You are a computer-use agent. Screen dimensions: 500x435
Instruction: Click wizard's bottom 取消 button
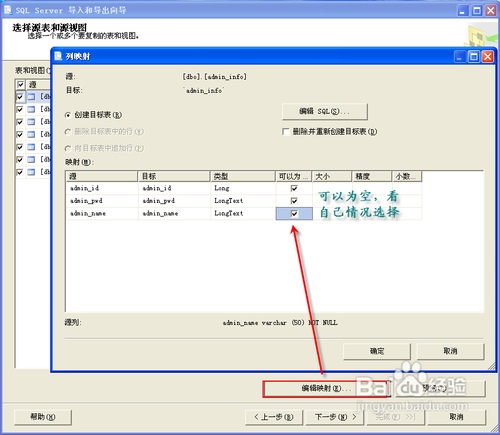click(456, 417)
